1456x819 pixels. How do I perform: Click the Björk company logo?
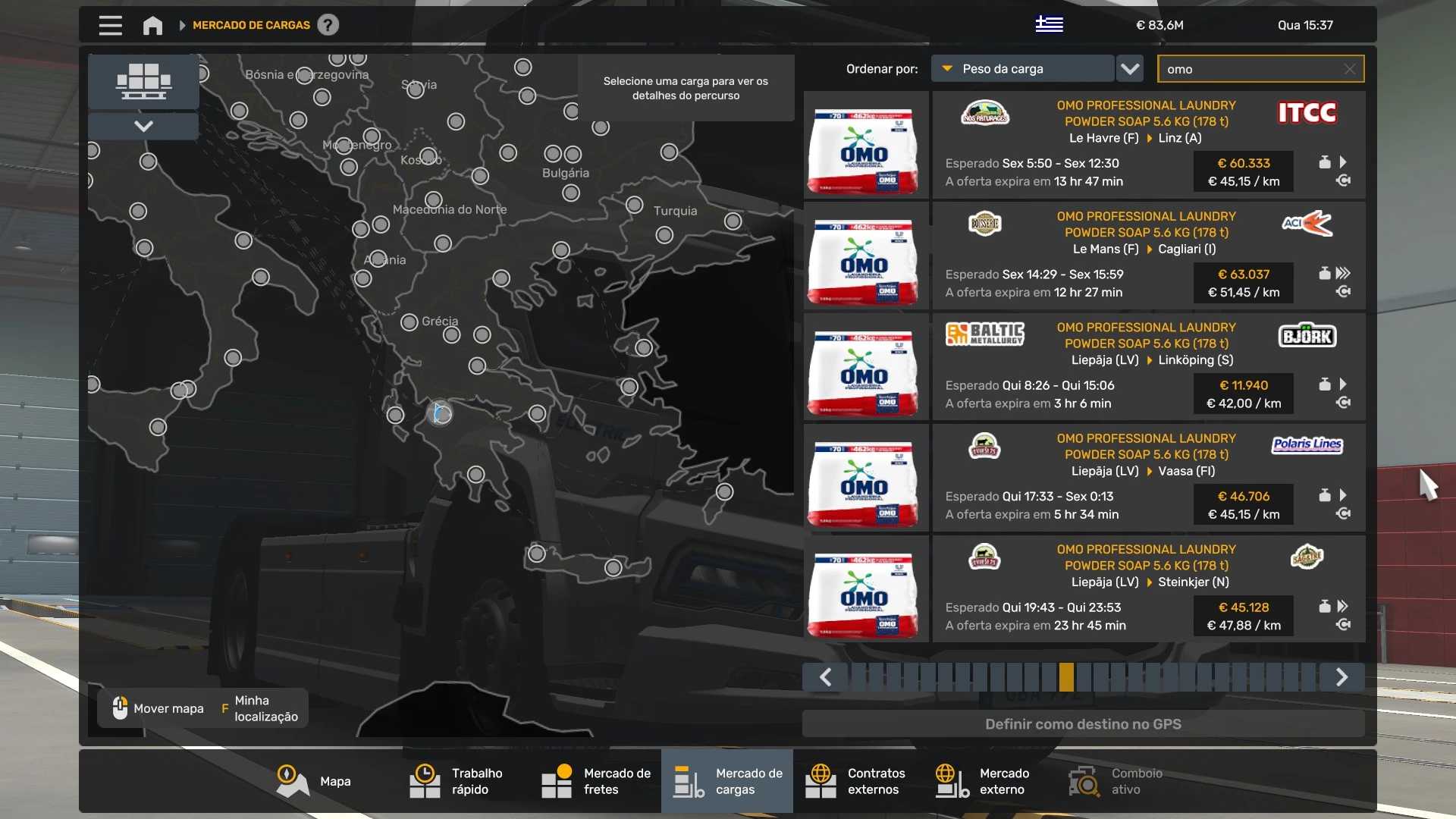tap(1307, 335)
